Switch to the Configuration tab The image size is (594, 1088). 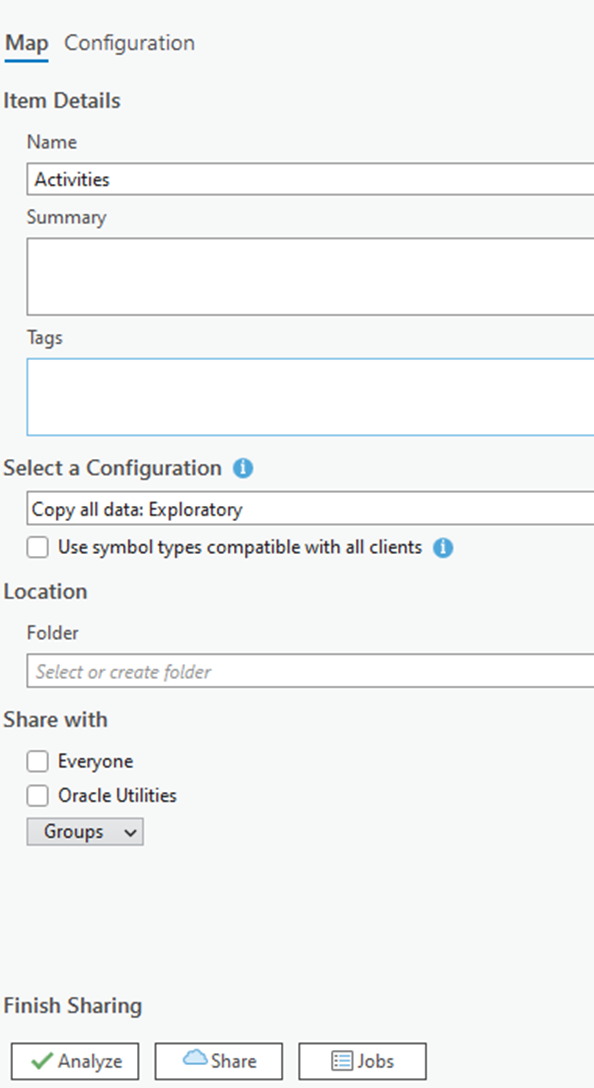(130, 43)
